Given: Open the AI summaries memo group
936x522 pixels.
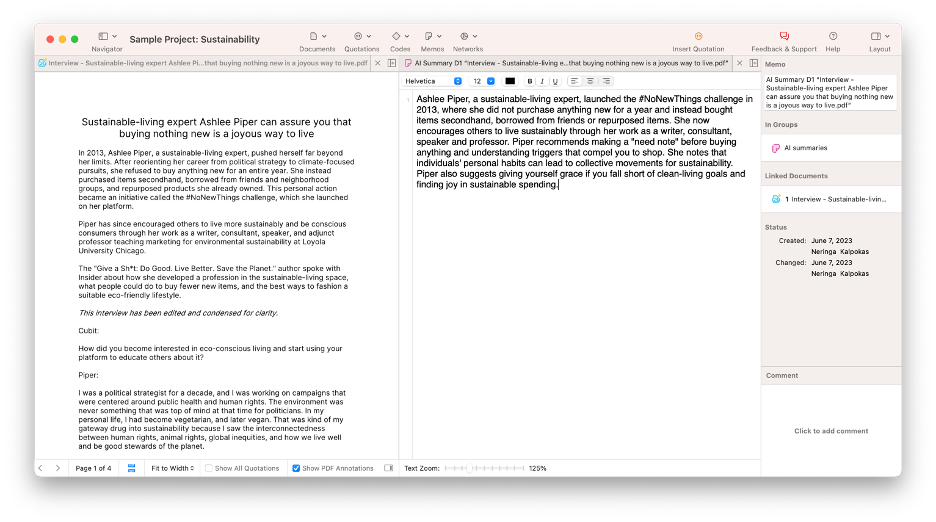Looking at the screenshot, I should coord(805,148).
